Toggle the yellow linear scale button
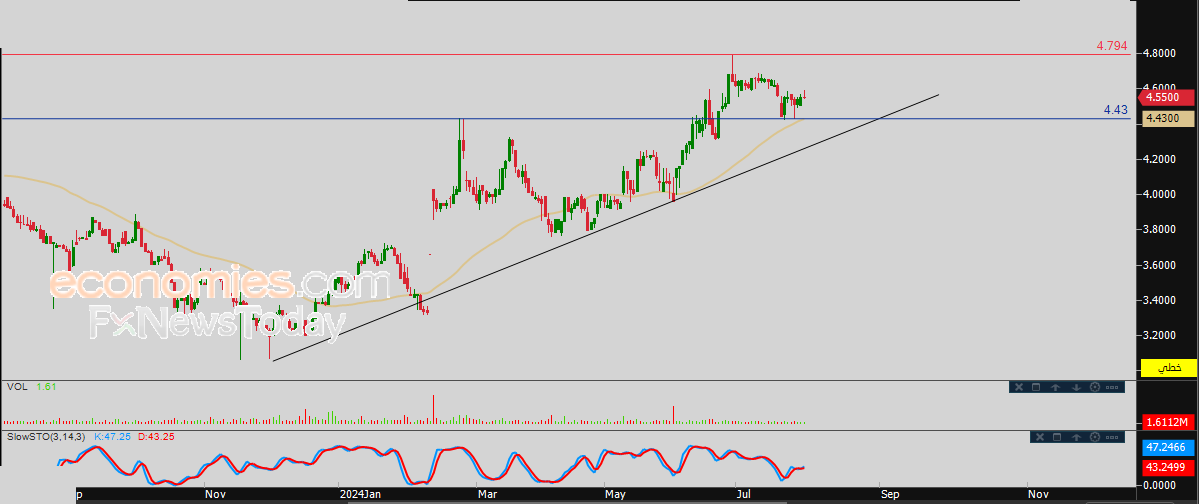This screenshot has width=1199, height=504. 1168,368
